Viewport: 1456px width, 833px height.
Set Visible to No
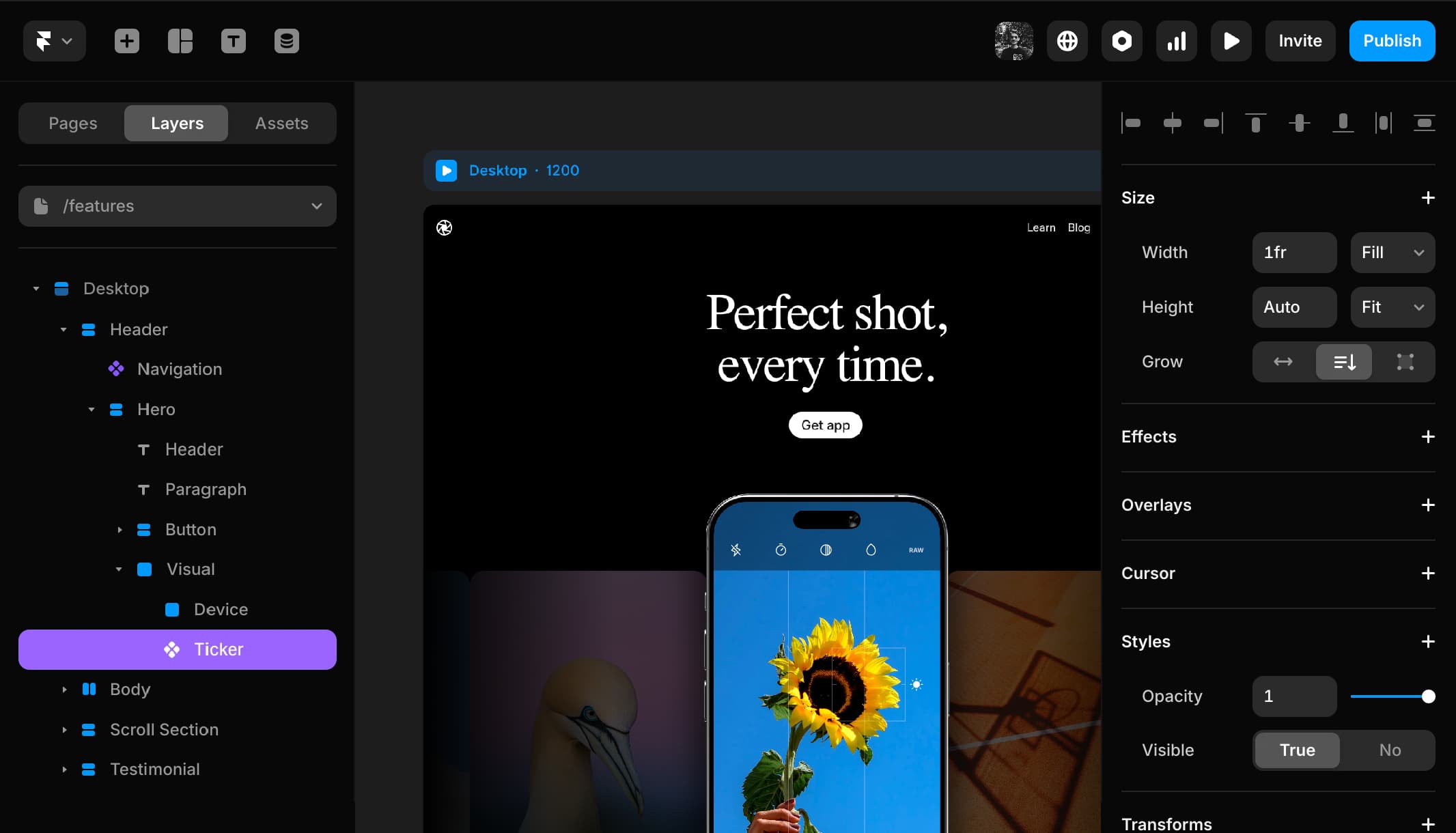point(1389,750)
